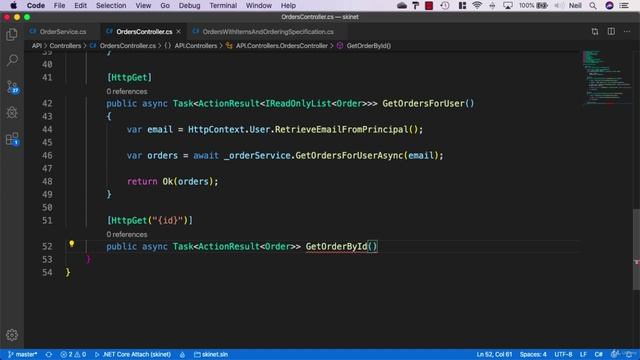The width and height of the screenshot is (640, 360).
Task: Split the editor to the right
Action: [x=611, y=31]
